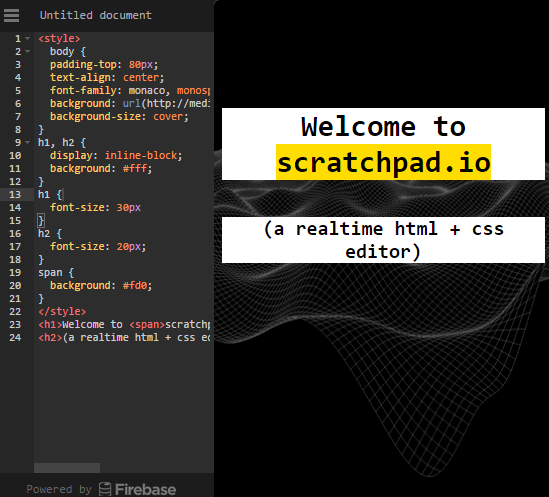Screen dimensions: 549x497
Task: Click the <h1>Welcome to code line
Action: [124, 325]
